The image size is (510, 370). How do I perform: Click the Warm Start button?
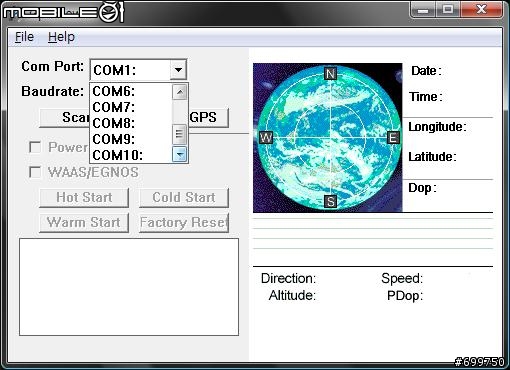(x=84, y=223)
